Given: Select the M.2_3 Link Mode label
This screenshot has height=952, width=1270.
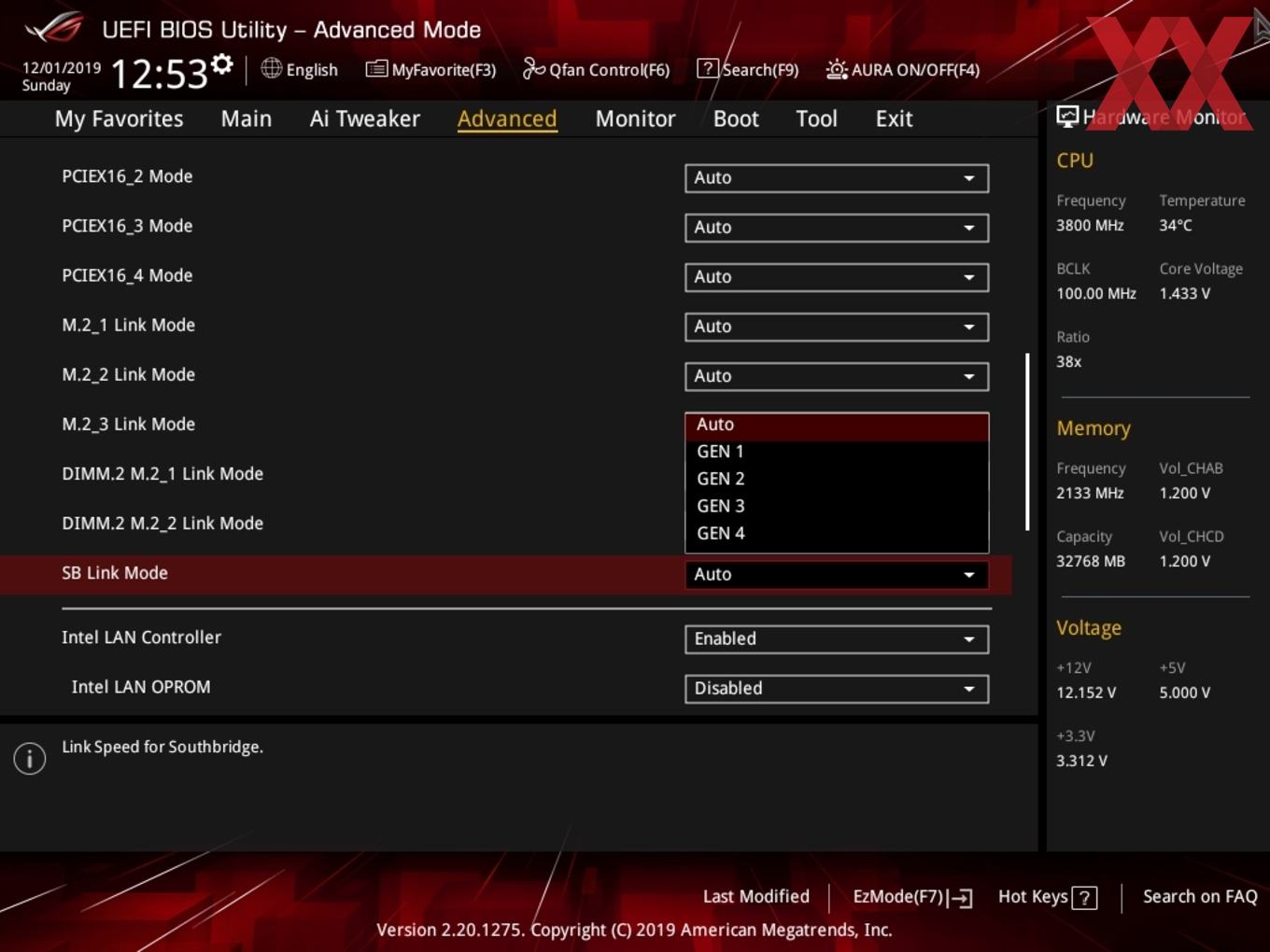Looking at the screenshot, I should pyautogui.click(x=129, y=424).
